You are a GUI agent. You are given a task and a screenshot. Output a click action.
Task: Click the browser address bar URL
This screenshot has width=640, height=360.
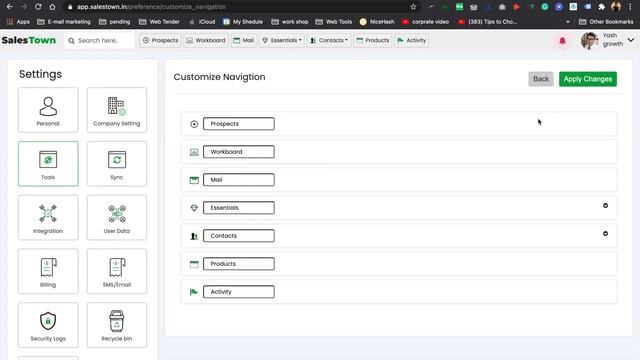(151, 7)
